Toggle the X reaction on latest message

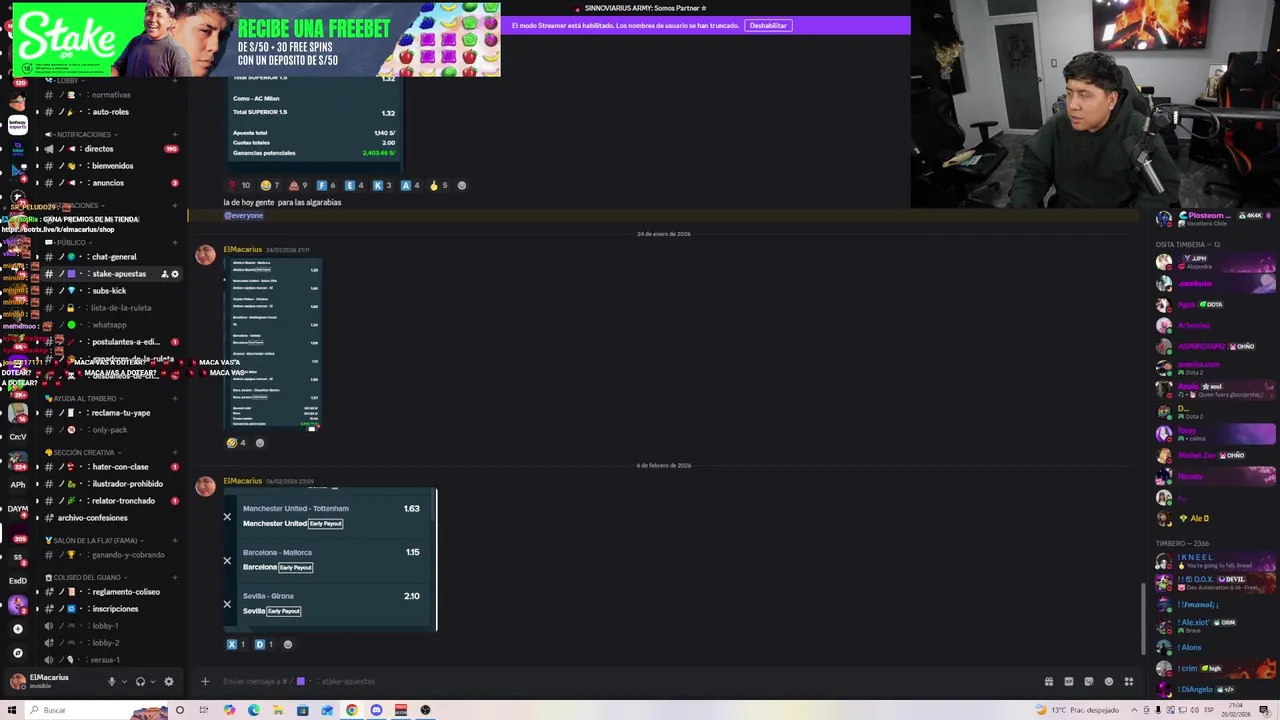[x=237, y=645]
